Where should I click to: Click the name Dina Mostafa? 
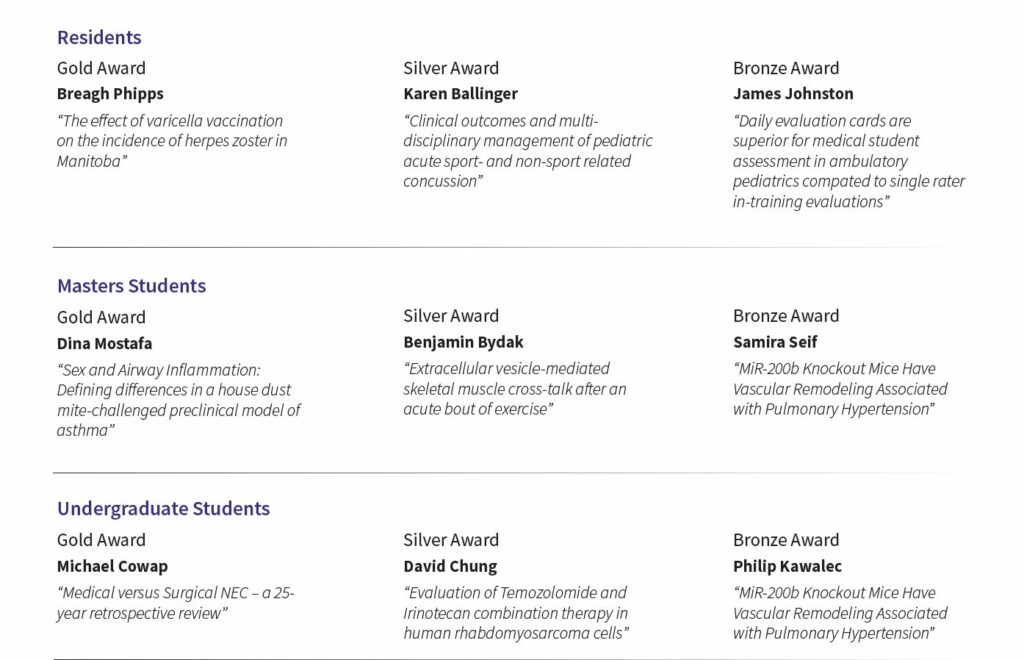pyautogui.click(x=104, y=344)
